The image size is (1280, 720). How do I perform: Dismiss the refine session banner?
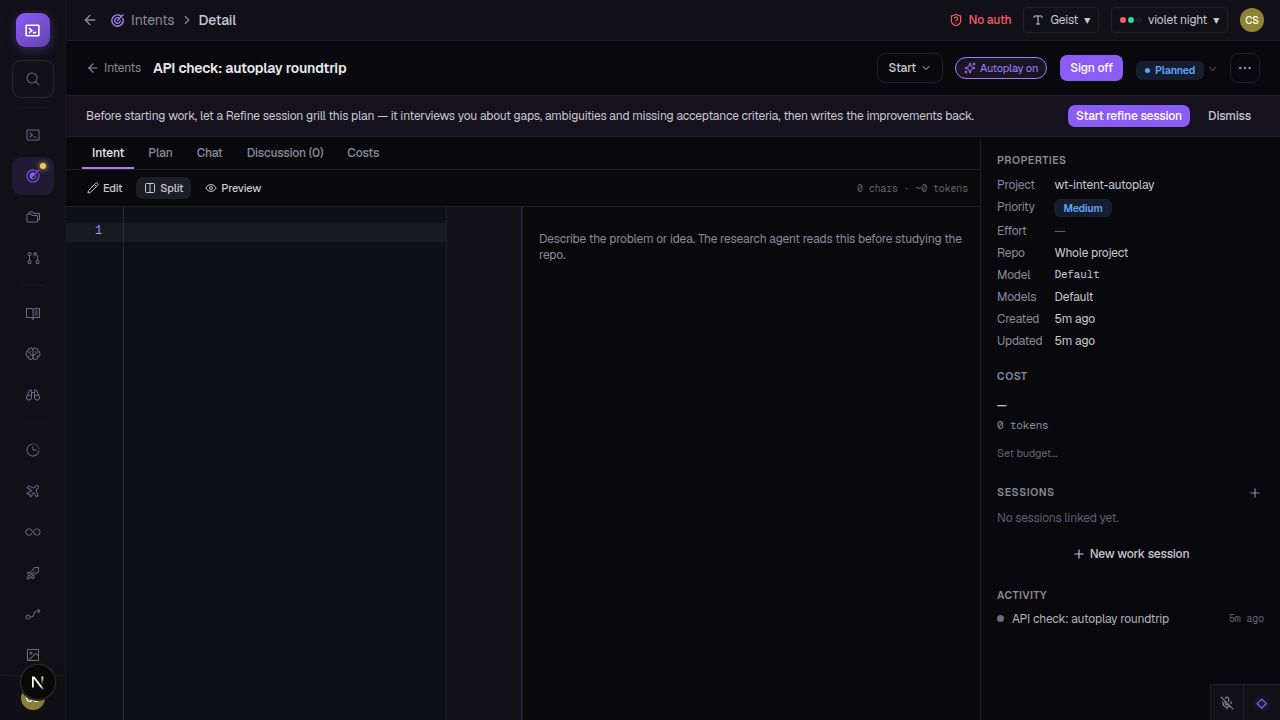click(x=1229, y=116)
